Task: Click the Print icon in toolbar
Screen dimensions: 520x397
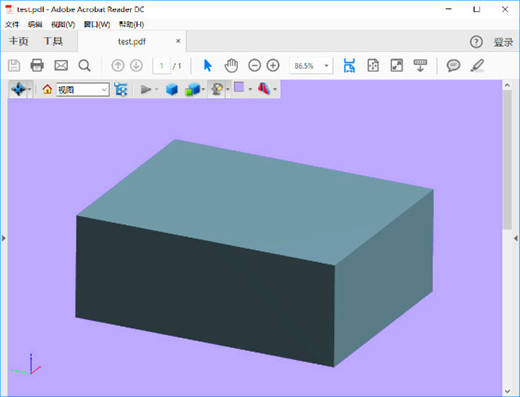Action: point(37,65)
